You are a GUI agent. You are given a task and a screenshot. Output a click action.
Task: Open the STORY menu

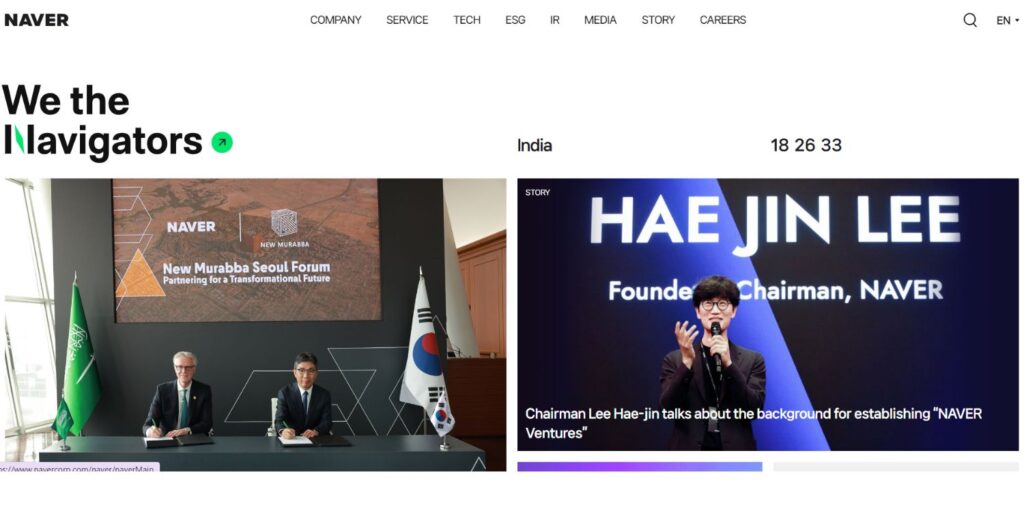[x=658, y=20]
